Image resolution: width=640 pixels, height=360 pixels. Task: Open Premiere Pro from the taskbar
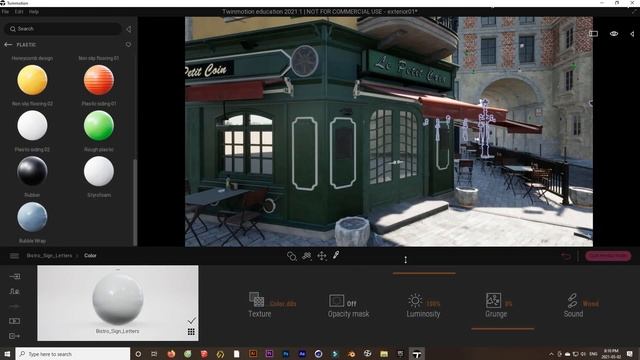tap(269, 354)
